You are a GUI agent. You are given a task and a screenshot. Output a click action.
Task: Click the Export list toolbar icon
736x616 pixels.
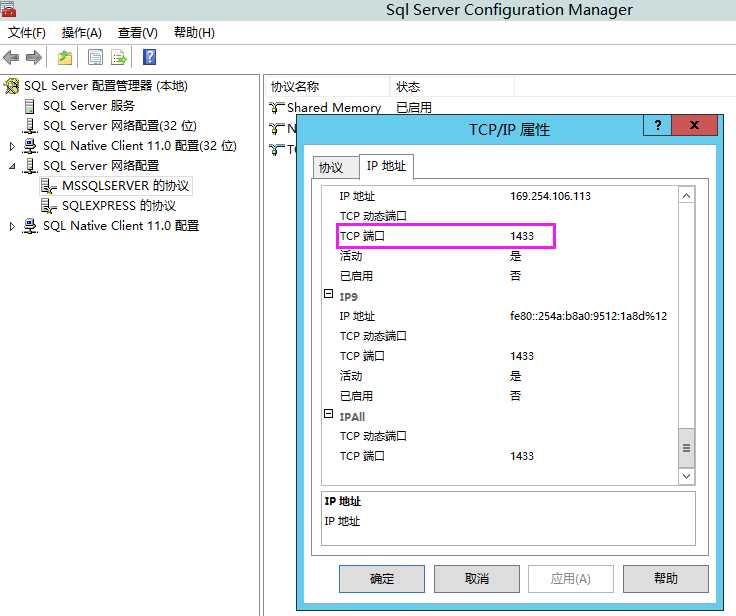tap(119, 58)
